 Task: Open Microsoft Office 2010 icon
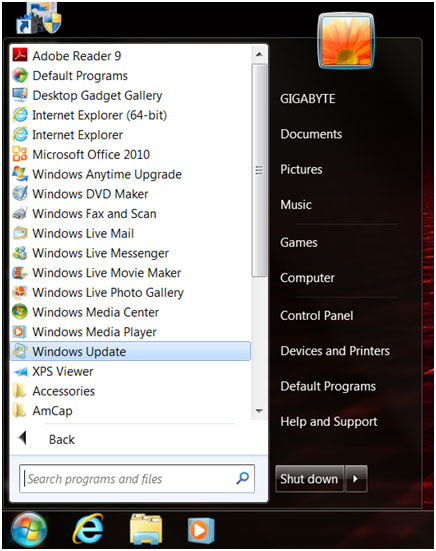point(20,154)
